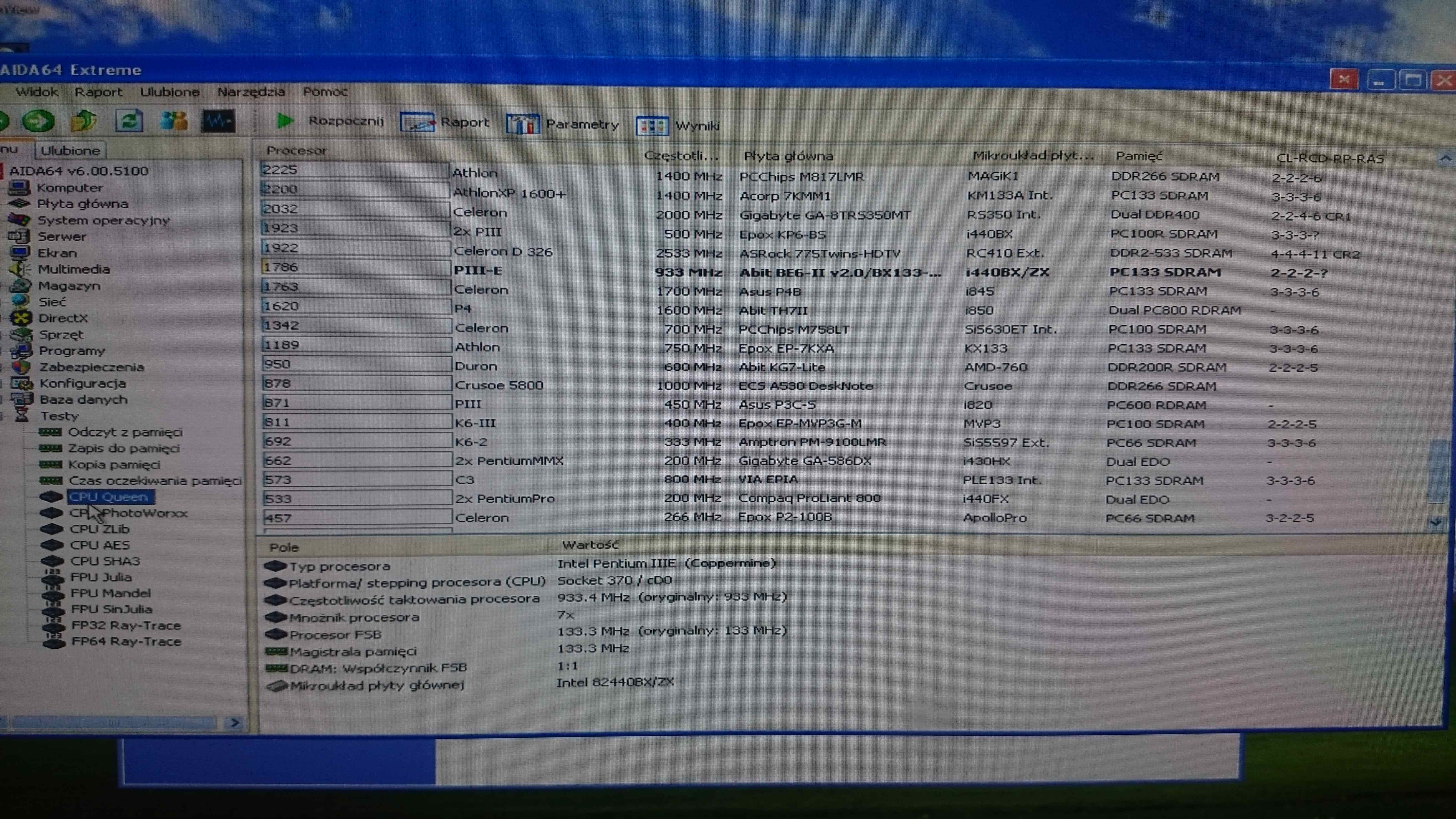Open the Ulubione menu
Image resolution: width=1456 pixels, height=819 pixels.
click(170, 92)
